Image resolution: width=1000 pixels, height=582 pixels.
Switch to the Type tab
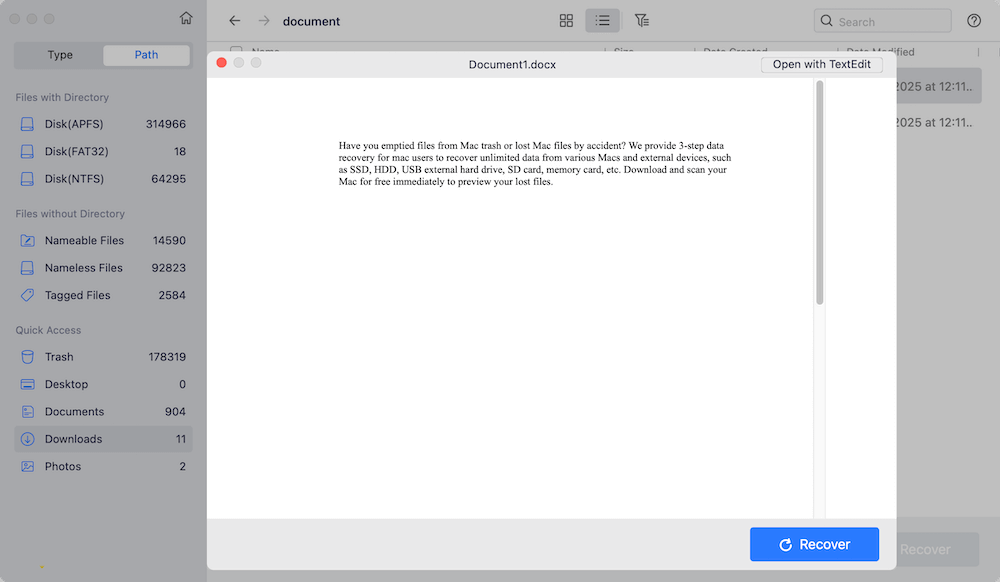[59, 55]
